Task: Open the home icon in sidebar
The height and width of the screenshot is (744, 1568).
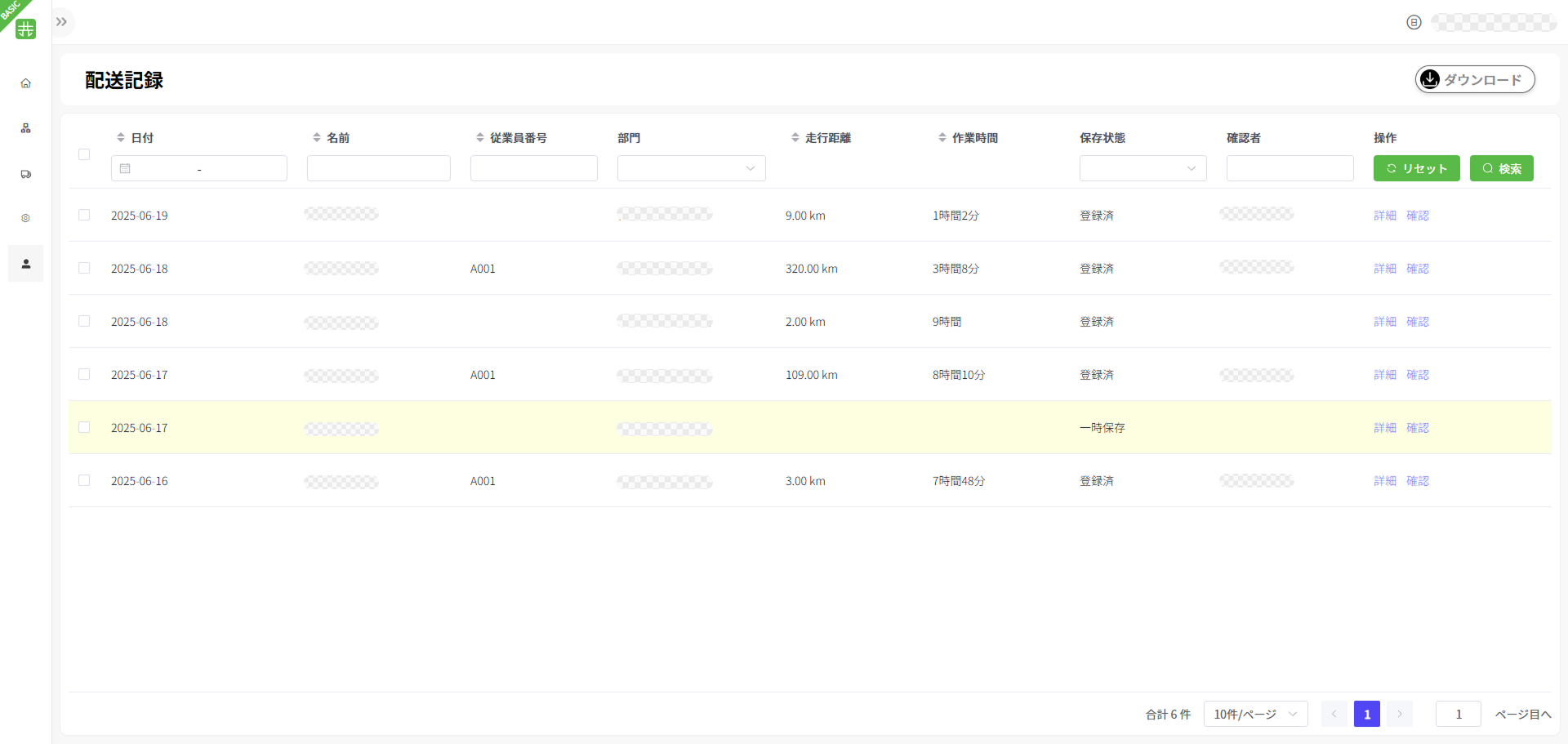Action: [25, 83]
